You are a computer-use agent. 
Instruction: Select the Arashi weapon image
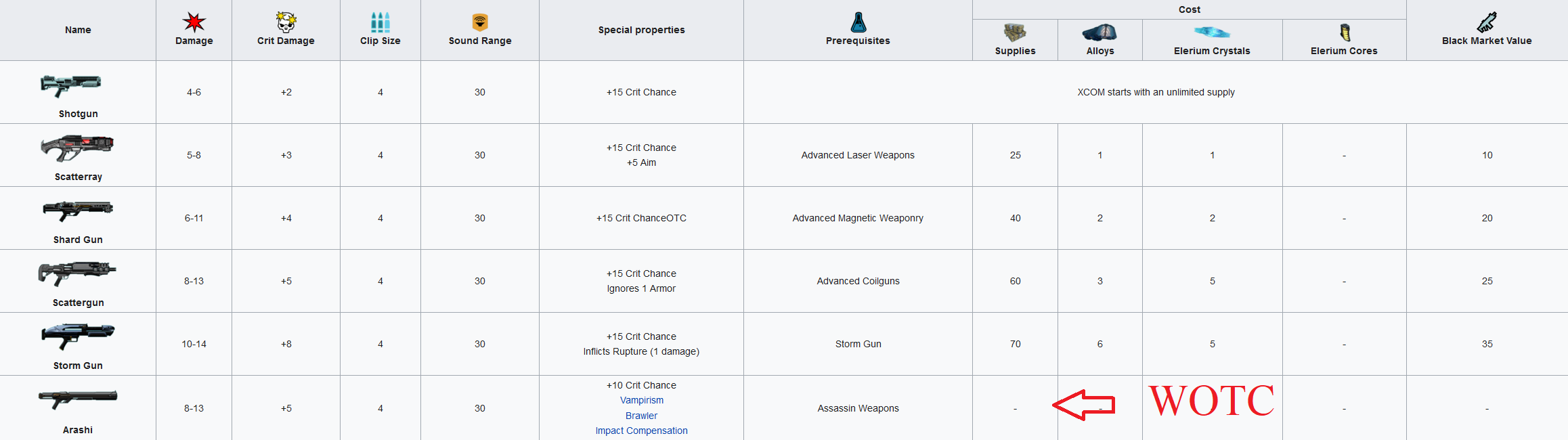pos(78,399)
